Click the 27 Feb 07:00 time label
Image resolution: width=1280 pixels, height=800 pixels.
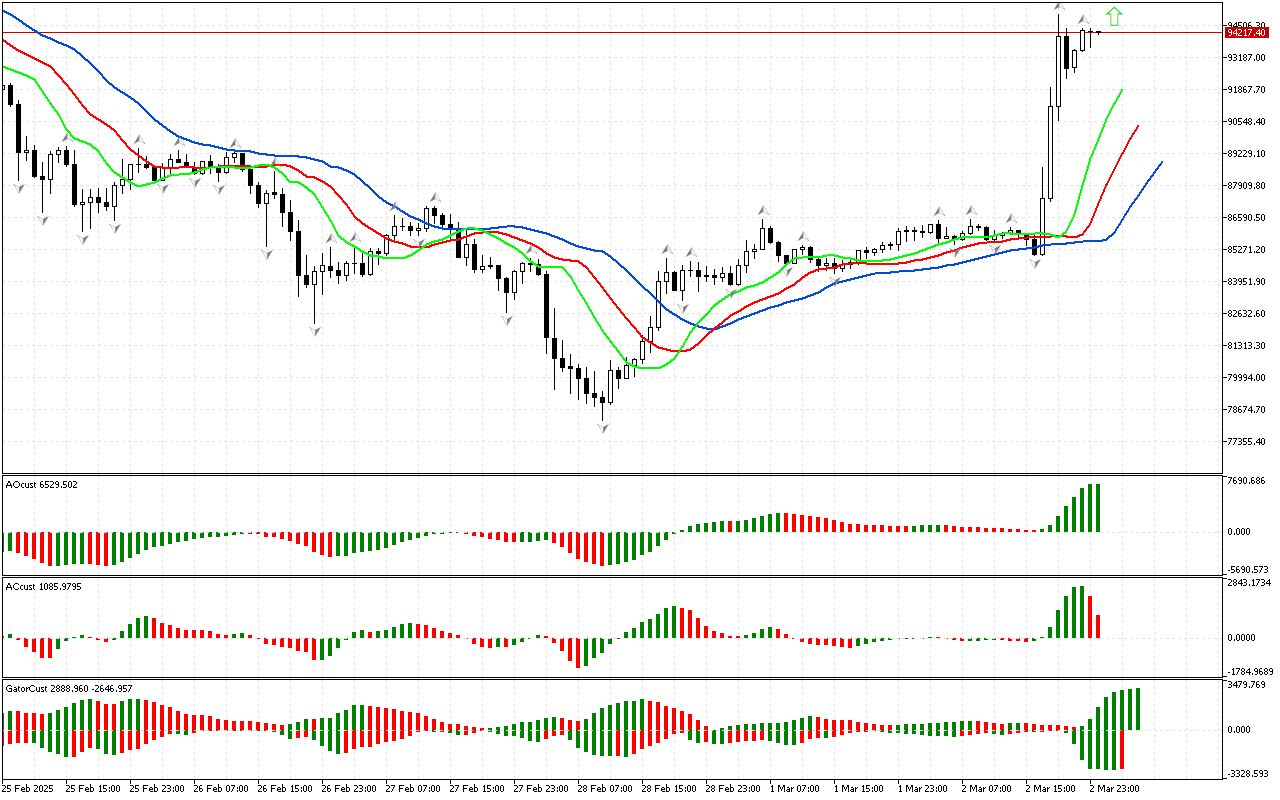[413, 789]
